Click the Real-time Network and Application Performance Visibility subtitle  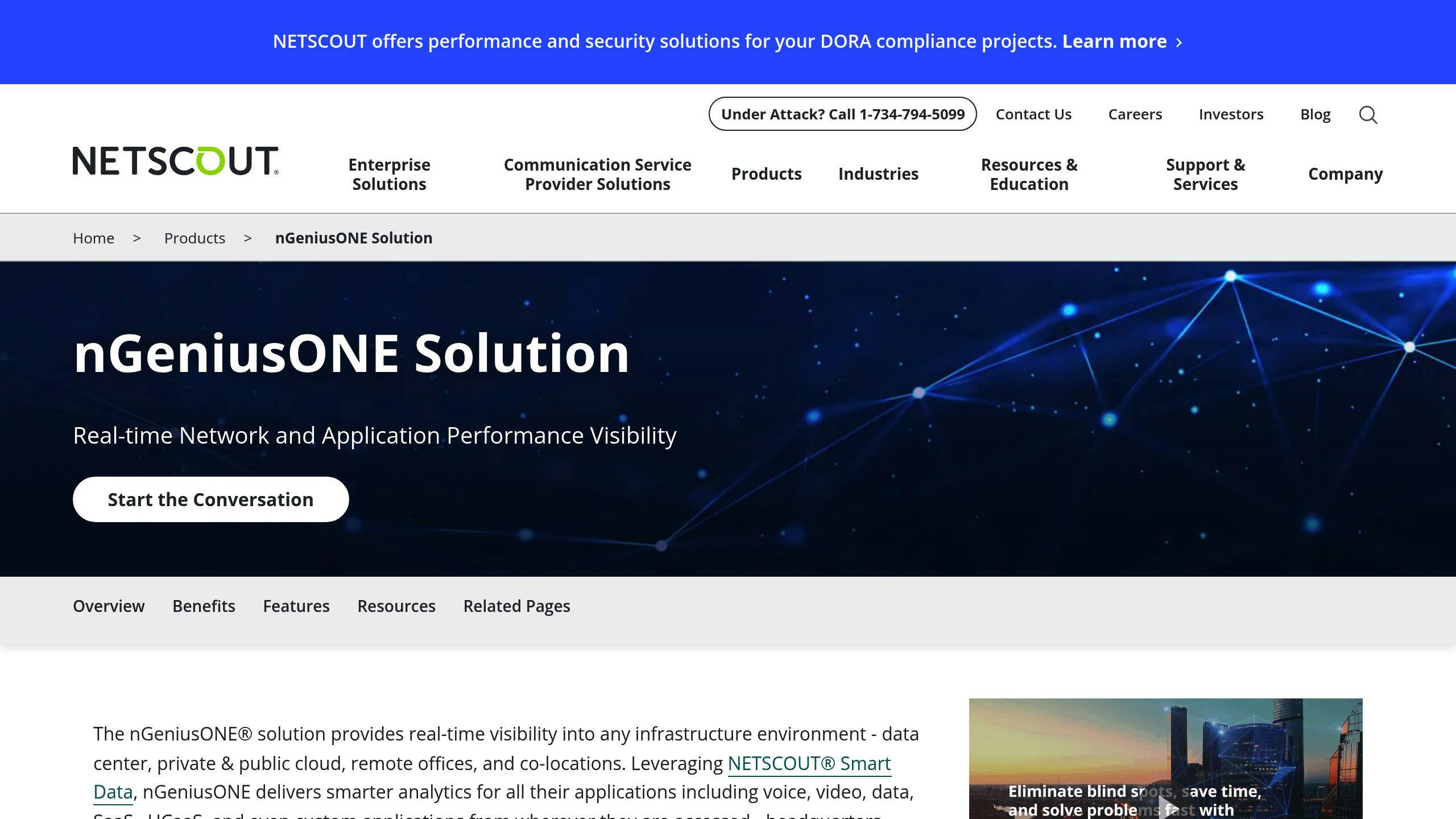tap(374, 436)
